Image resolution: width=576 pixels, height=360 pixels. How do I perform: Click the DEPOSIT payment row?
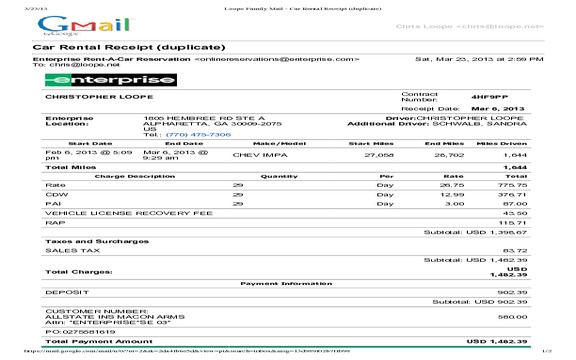click(x=286, y=292)
